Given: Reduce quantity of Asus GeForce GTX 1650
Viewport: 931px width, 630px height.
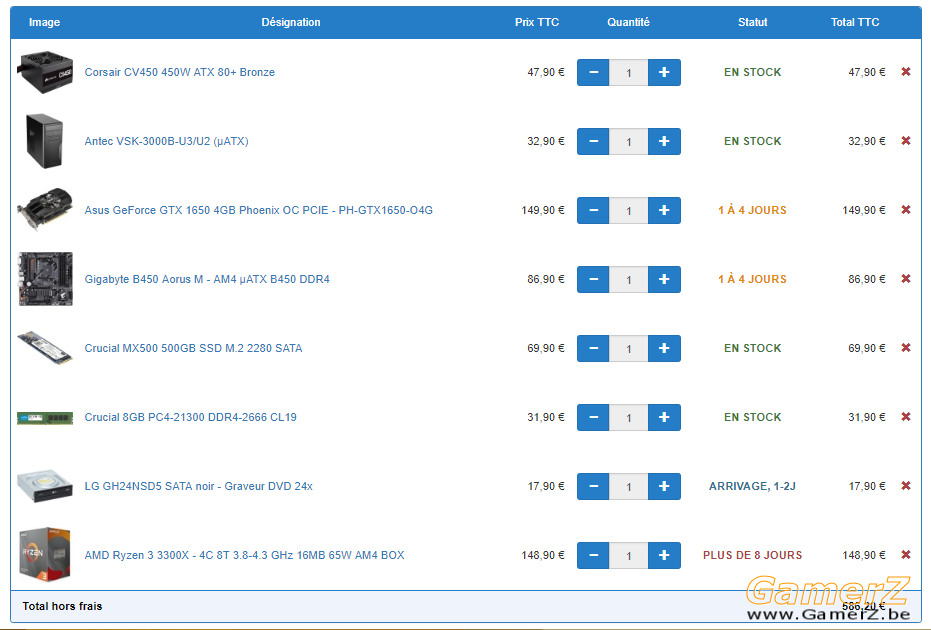Looking at the screenshot, I should point(593,210).
